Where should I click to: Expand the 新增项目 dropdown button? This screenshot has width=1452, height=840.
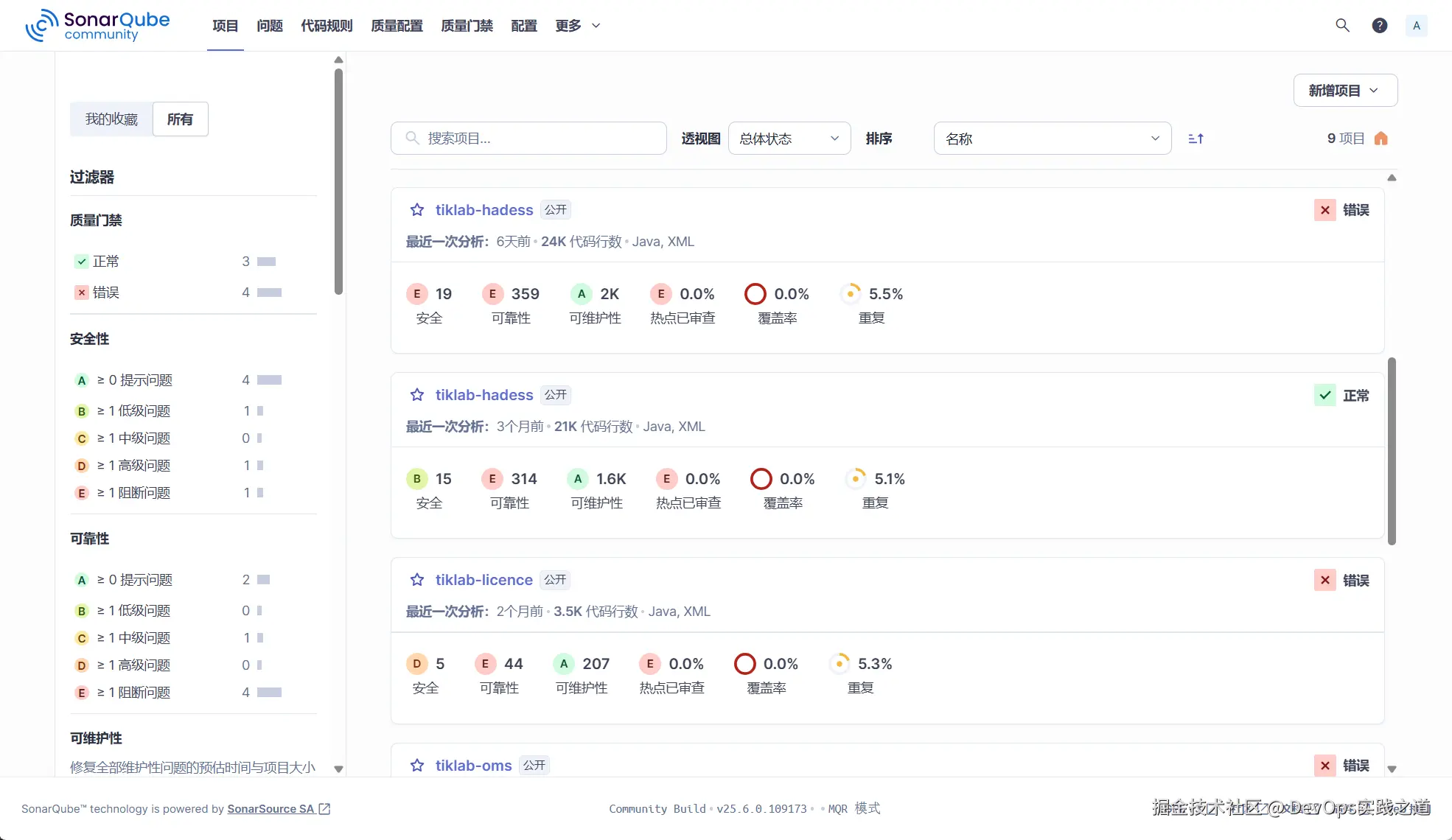click(x=1345, y=91)
